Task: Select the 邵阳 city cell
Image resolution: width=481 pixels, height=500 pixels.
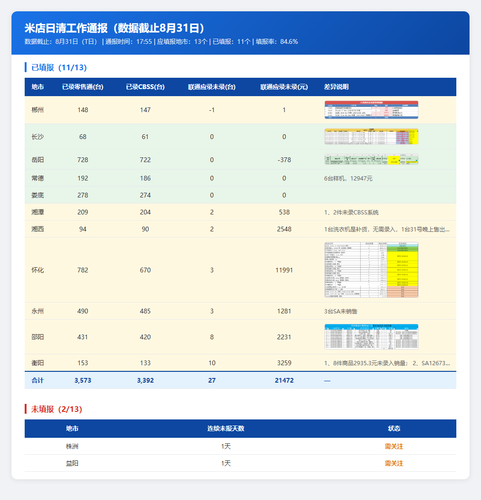Action: coord(38,337)
